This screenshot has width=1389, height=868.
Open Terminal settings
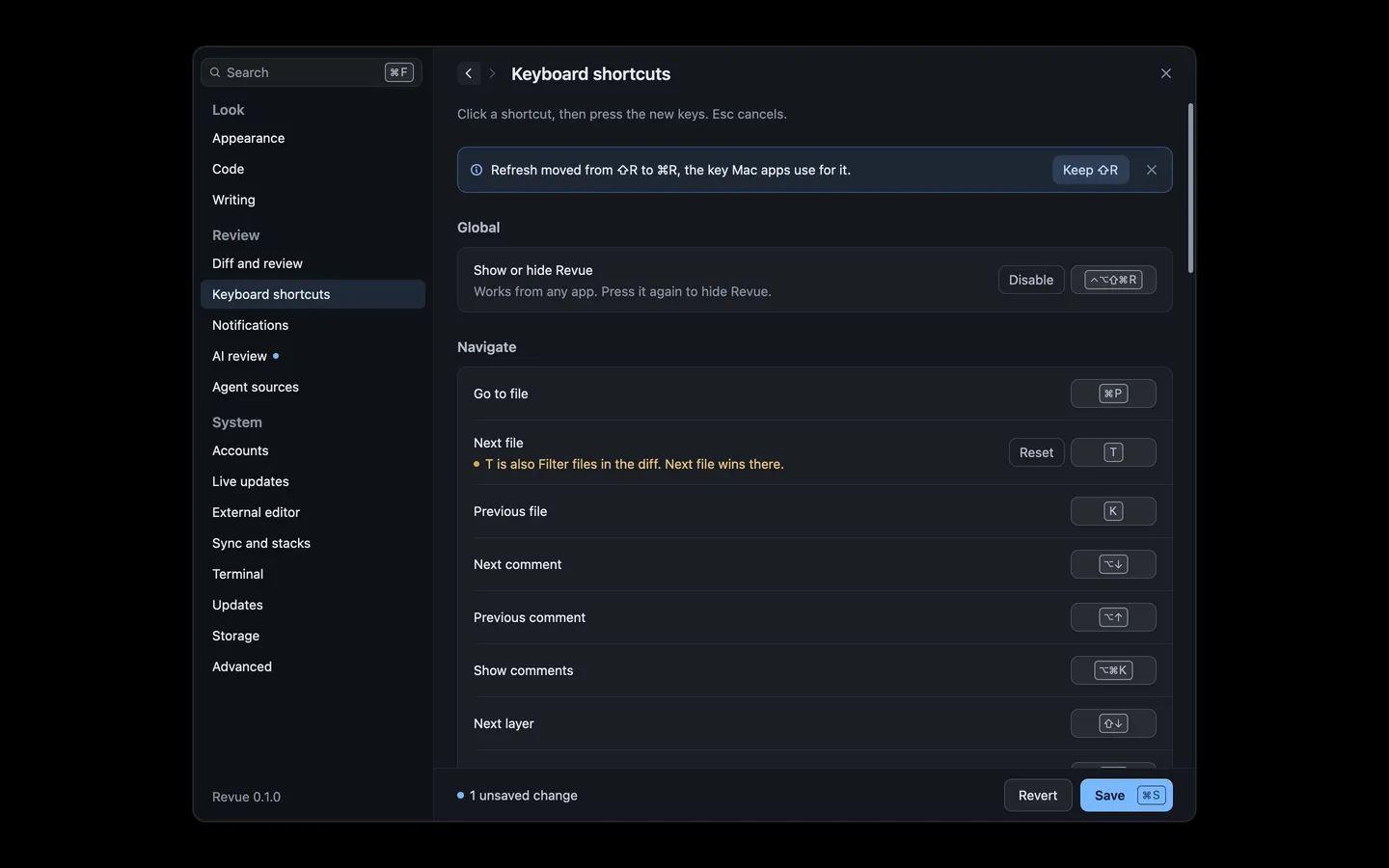[x=313, y=574]
